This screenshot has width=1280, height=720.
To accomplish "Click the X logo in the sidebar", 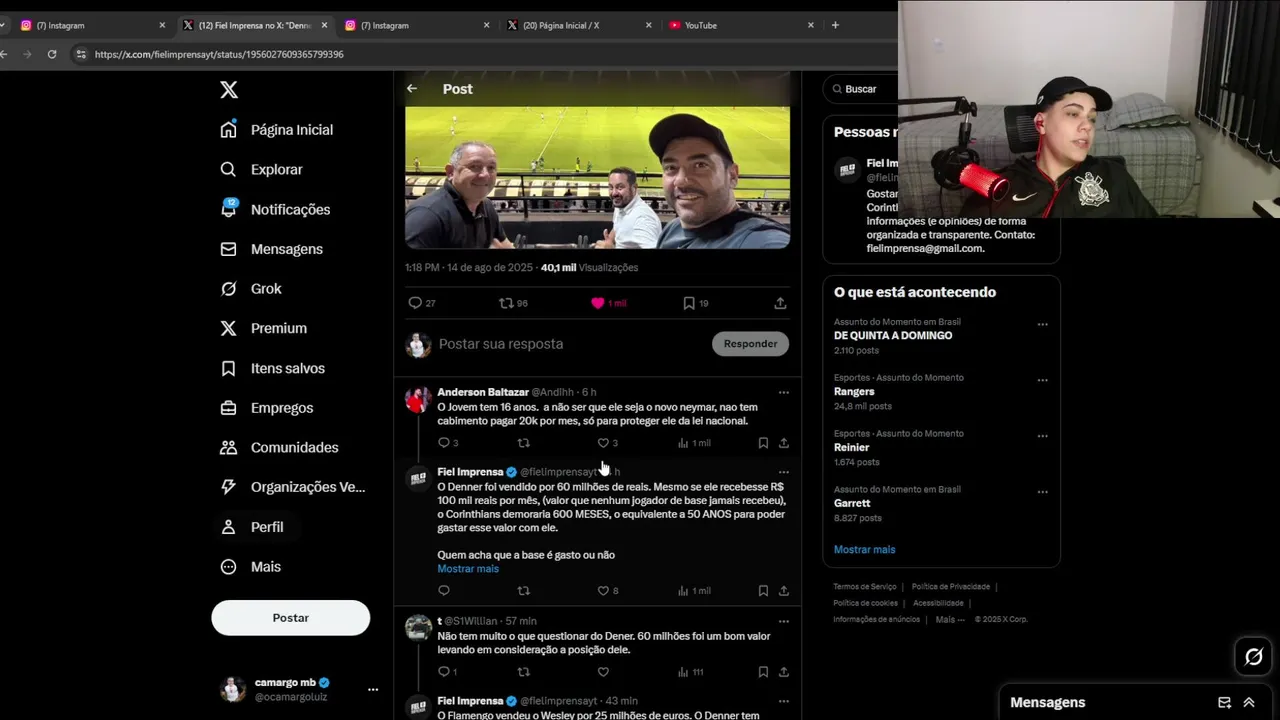I will point(229,90).
